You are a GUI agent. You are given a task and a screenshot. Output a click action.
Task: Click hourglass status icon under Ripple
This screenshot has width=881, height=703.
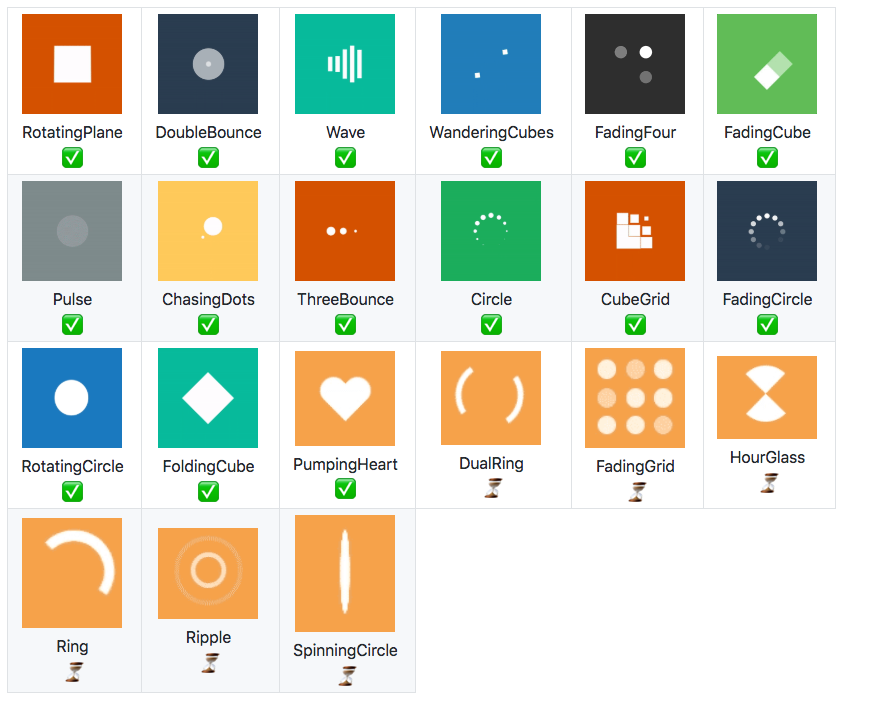pyautogui.click(x=210, y=663)
